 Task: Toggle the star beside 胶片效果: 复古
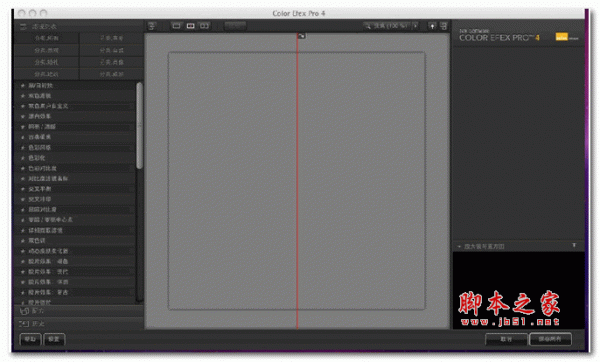[x=23, y=292]
